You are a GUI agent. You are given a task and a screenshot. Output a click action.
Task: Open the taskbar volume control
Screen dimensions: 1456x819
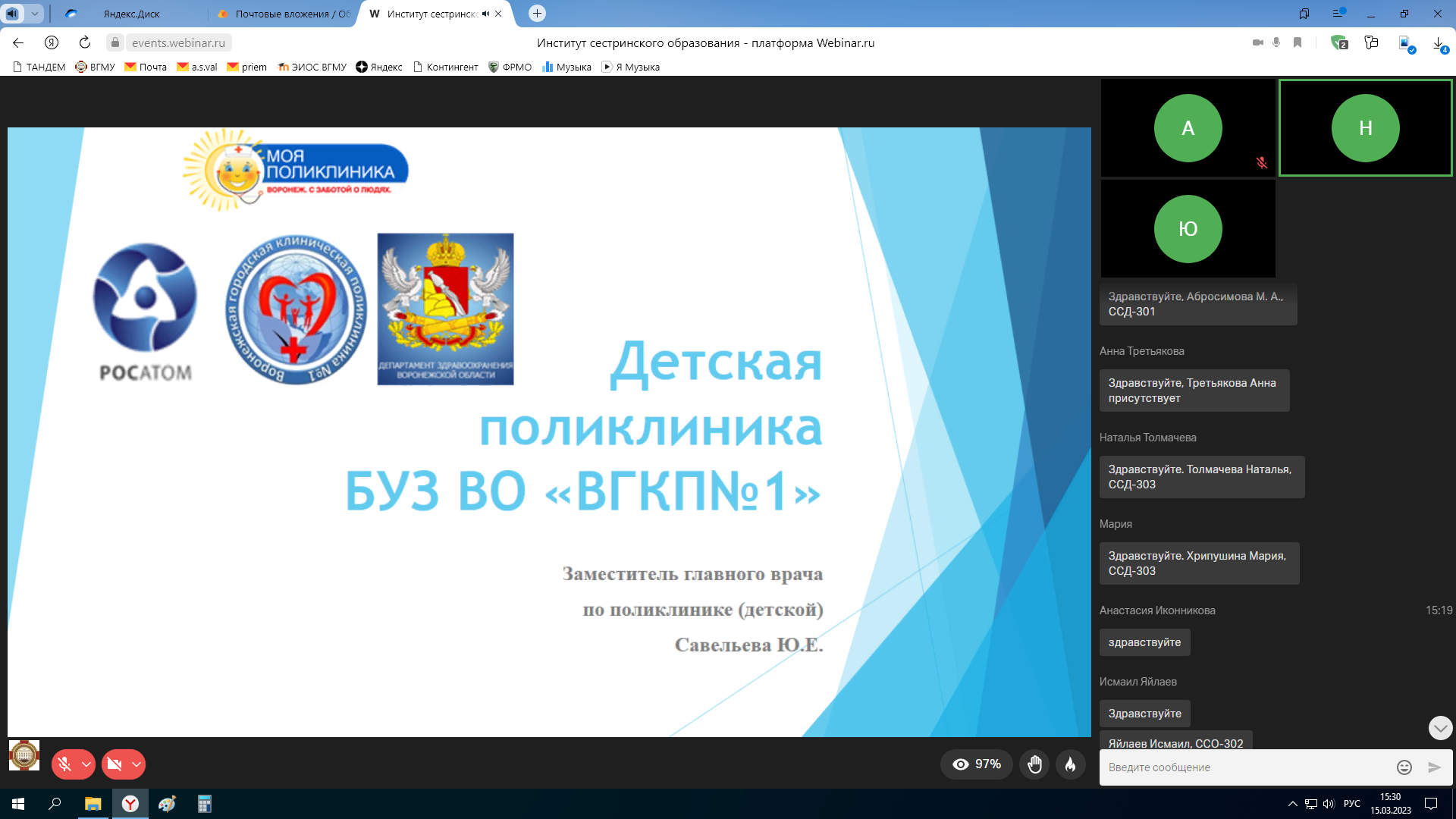(x=1329, y=804)
